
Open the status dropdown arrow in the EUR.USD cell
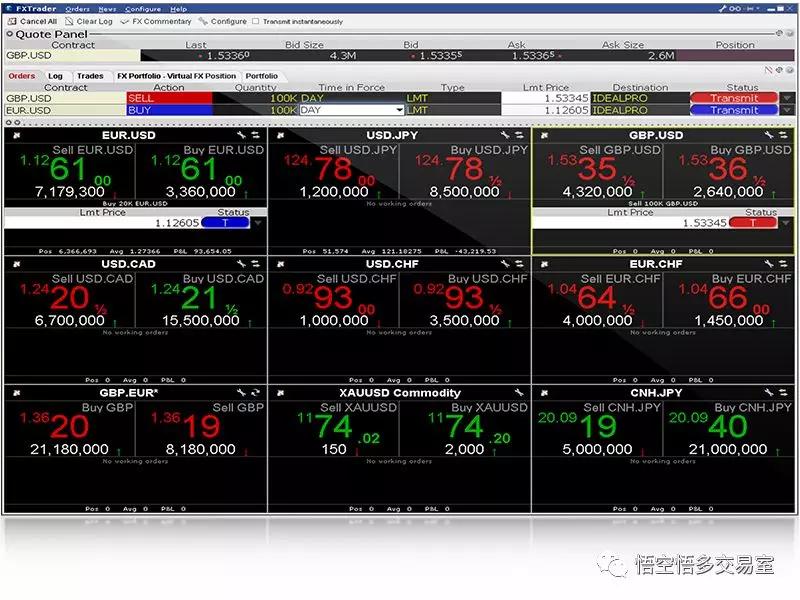[257, 223]
